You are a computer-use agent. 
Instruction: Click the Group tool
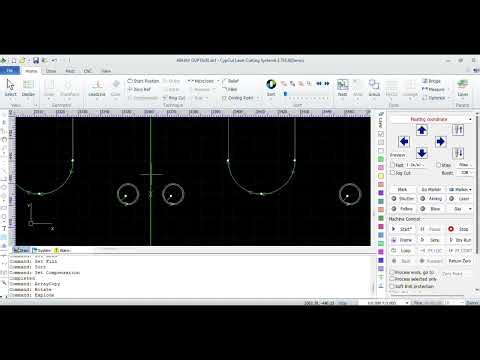pyautogui.click(x=374, y=88)
